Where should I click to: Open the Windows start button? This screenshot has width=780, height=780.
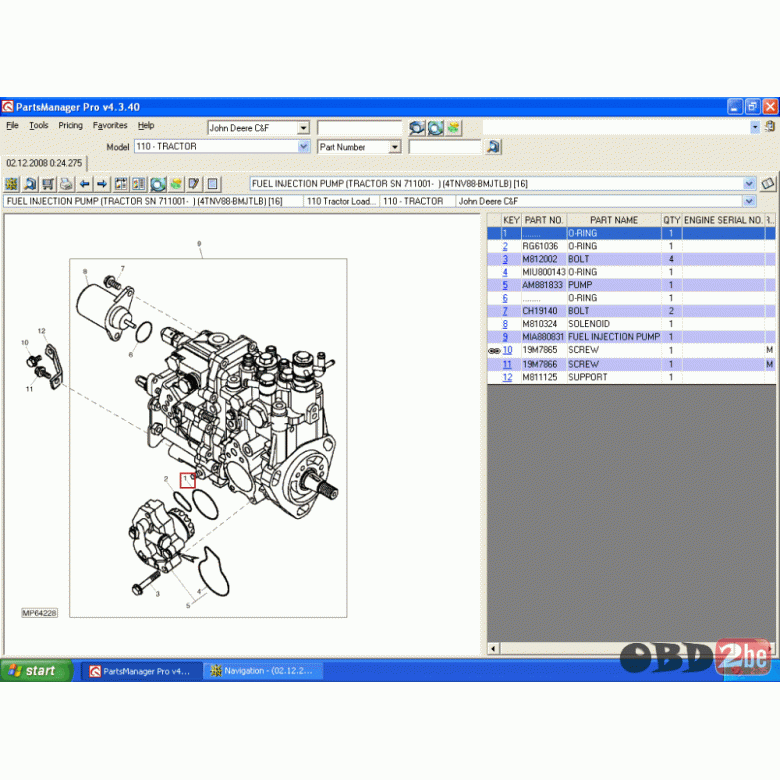[x=36, y=671]
